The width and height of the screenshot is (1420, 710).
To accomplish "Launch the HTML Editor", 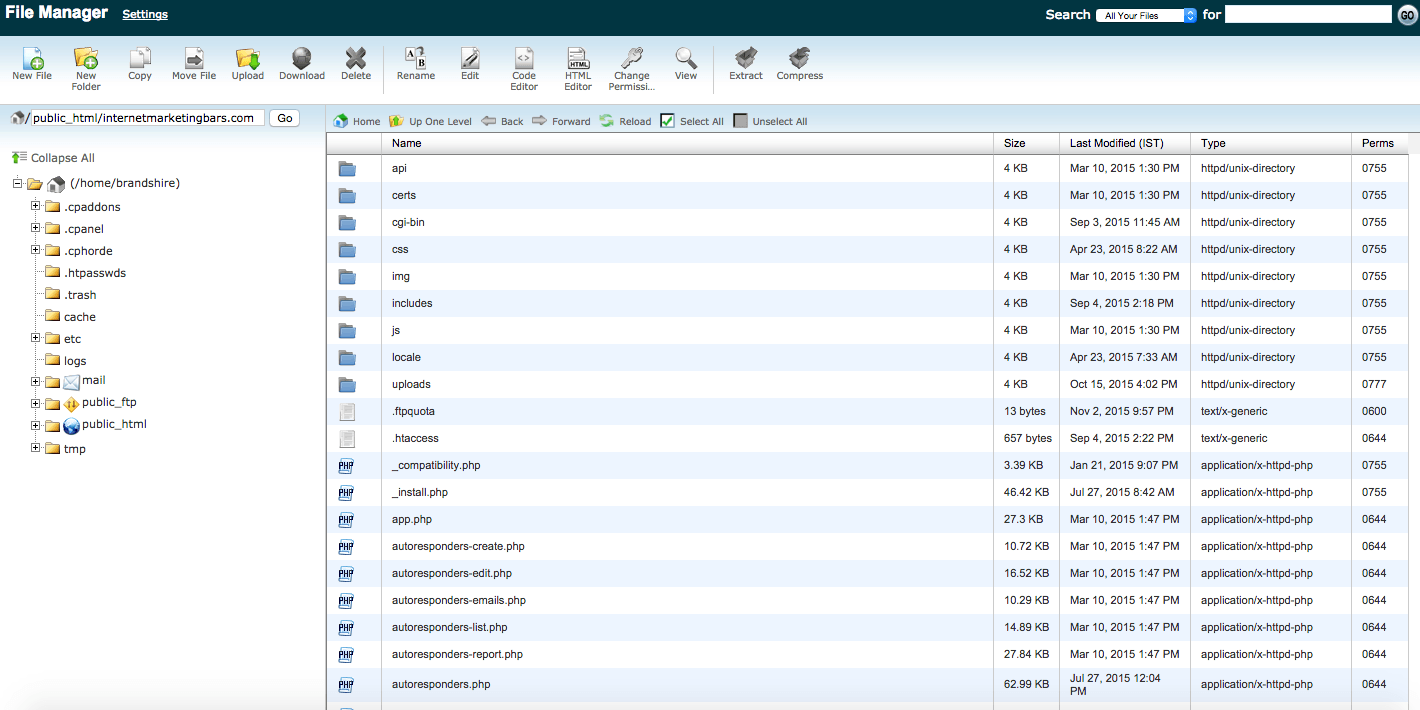I will (578, 69).
